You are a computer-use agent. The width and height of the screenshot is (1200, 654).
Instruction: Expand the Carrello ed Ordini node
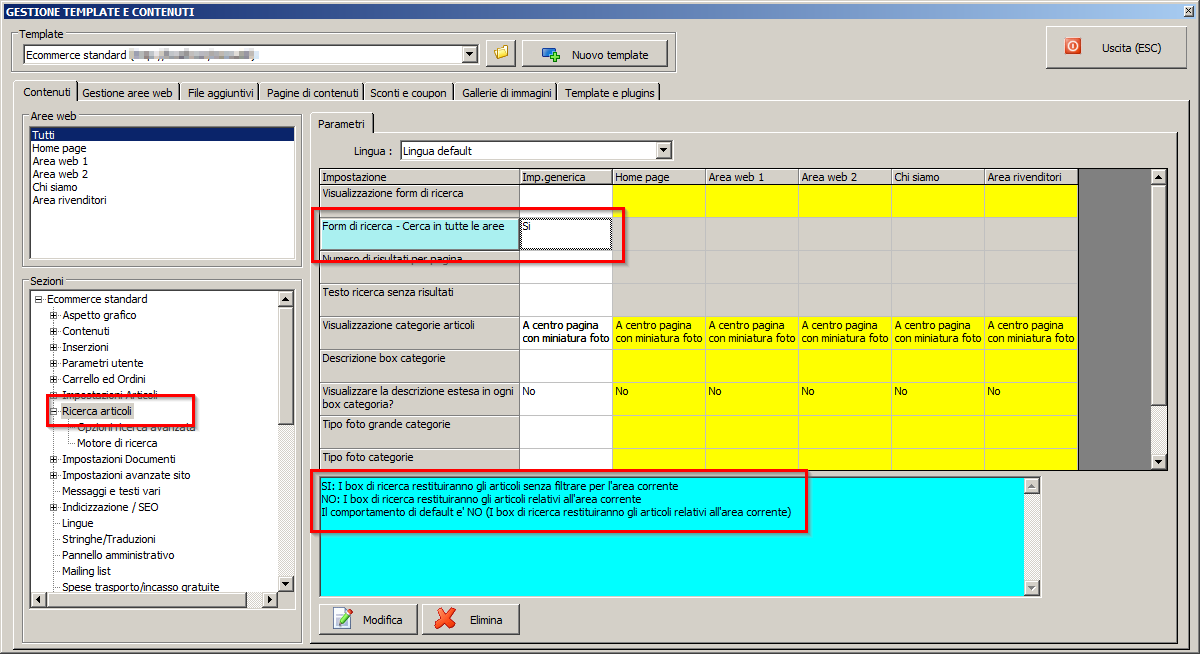pyautogui.click(x=54, y=379)
